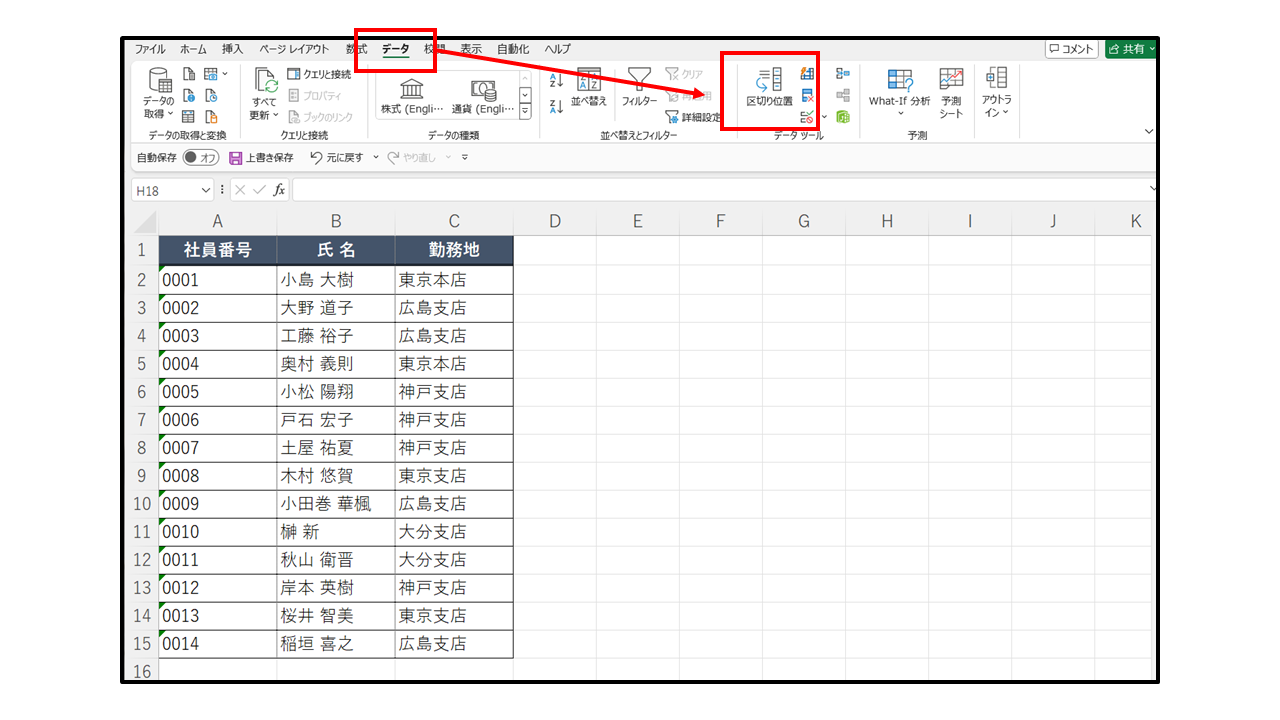Click the 予測シート forecast sheet icon
The height and width of the screenshot is (720, 1280).
coord(951,92)
